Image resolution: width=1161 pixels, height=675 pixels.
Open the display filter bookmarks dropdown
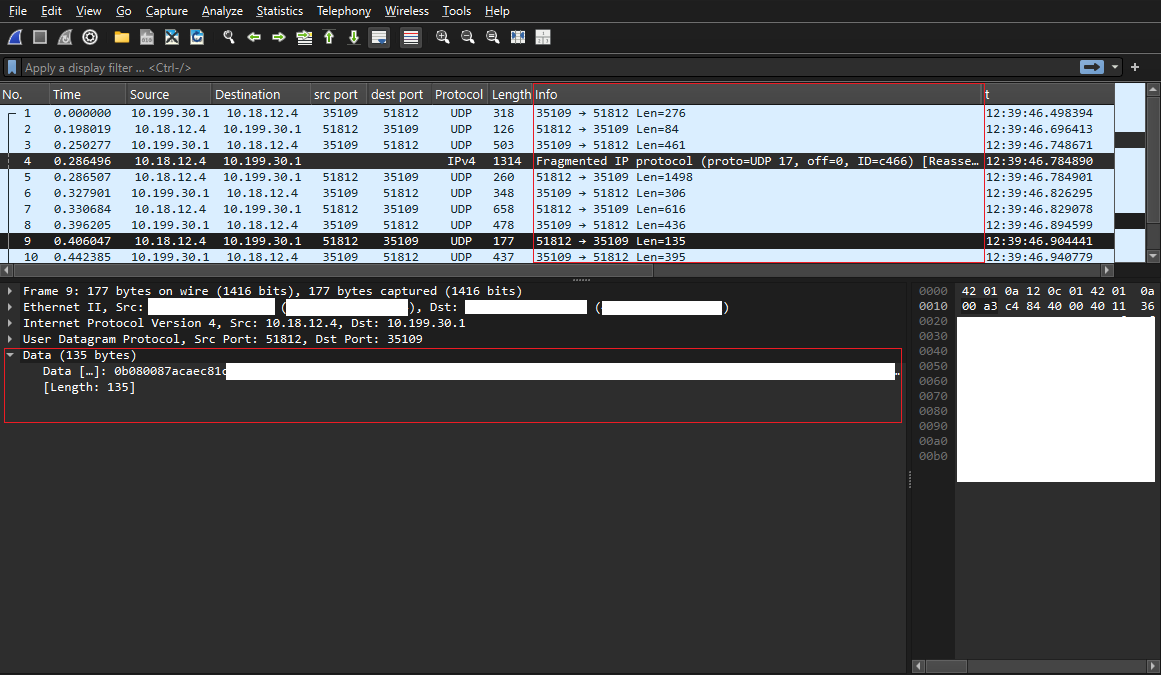tap(10, 67)
